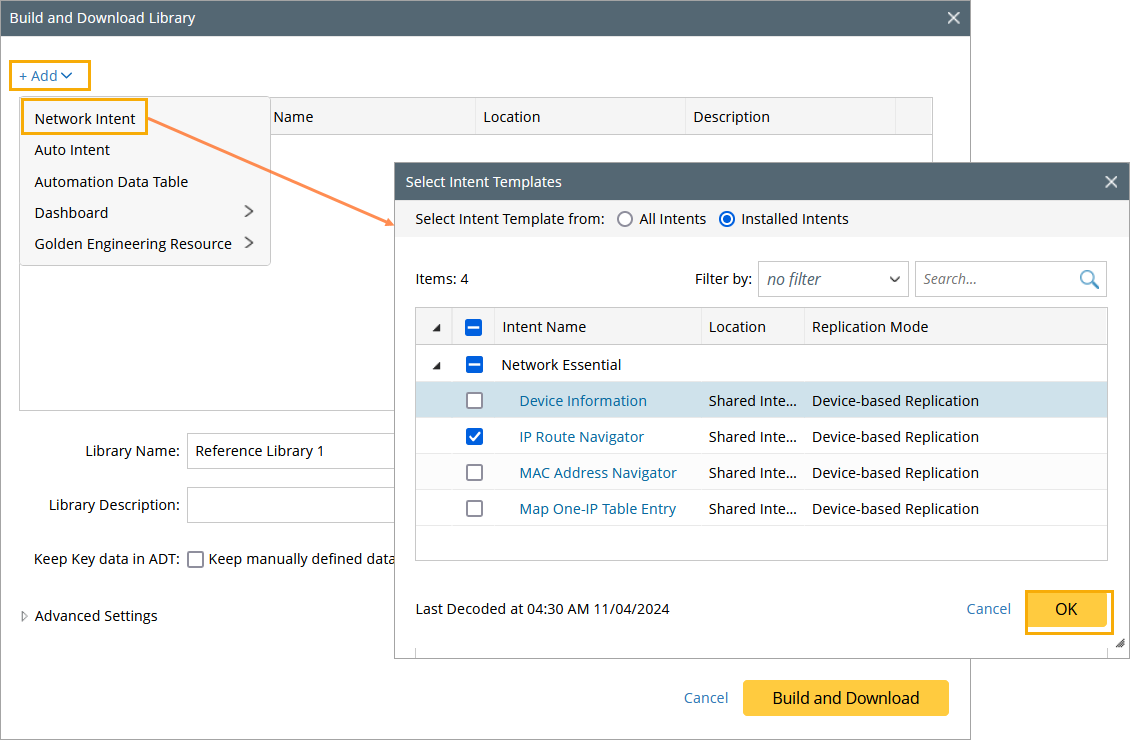
Task: Collapse the Network Essential tree group
Action: coord(436,366)
